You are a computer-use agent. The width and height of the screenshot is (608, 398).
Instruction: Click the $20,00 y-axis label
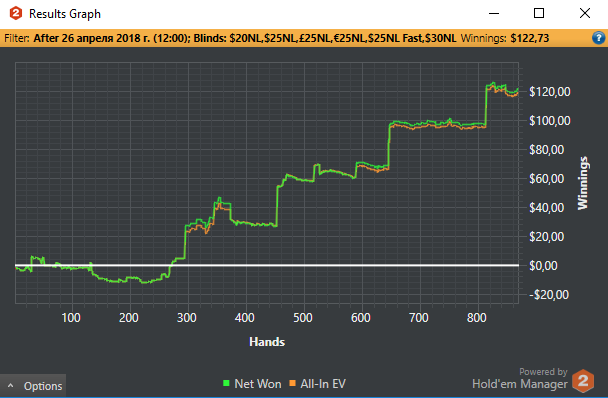coord(547,237)
